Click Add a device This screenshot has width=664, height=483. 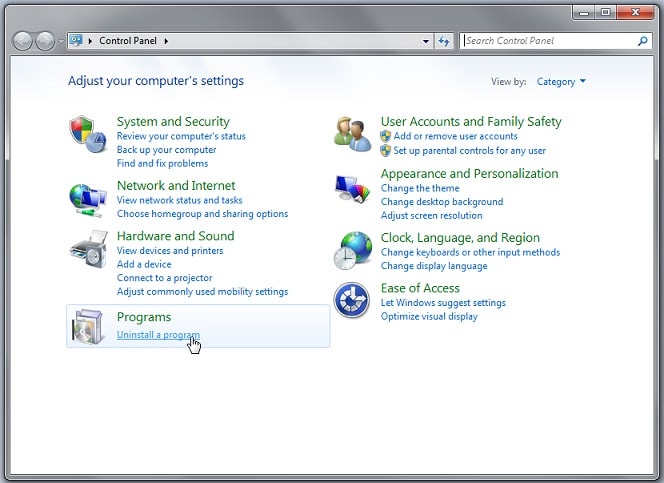click(144, 264)
